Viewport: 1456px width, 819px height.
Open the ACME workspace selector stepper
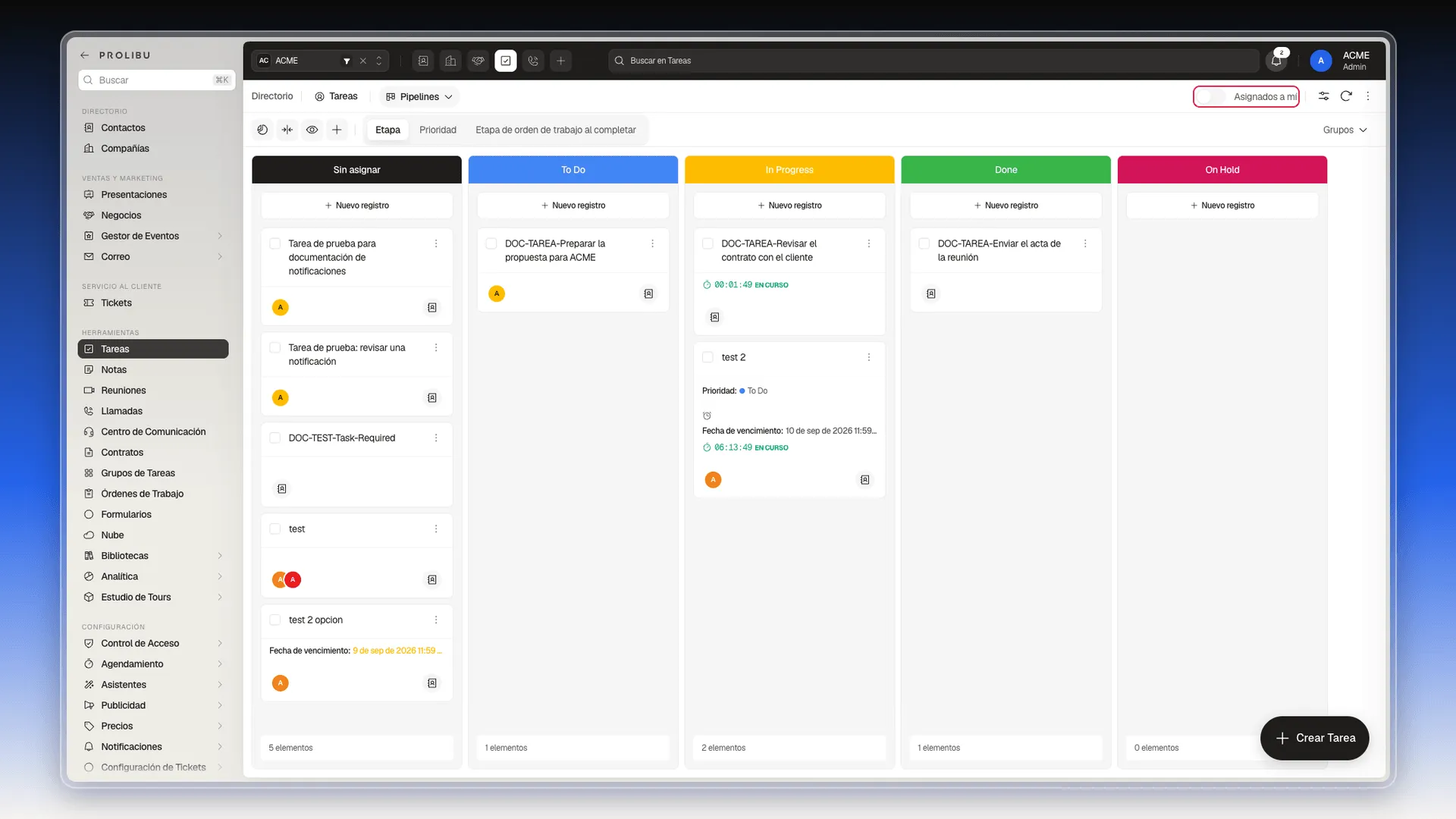(379, 61)
